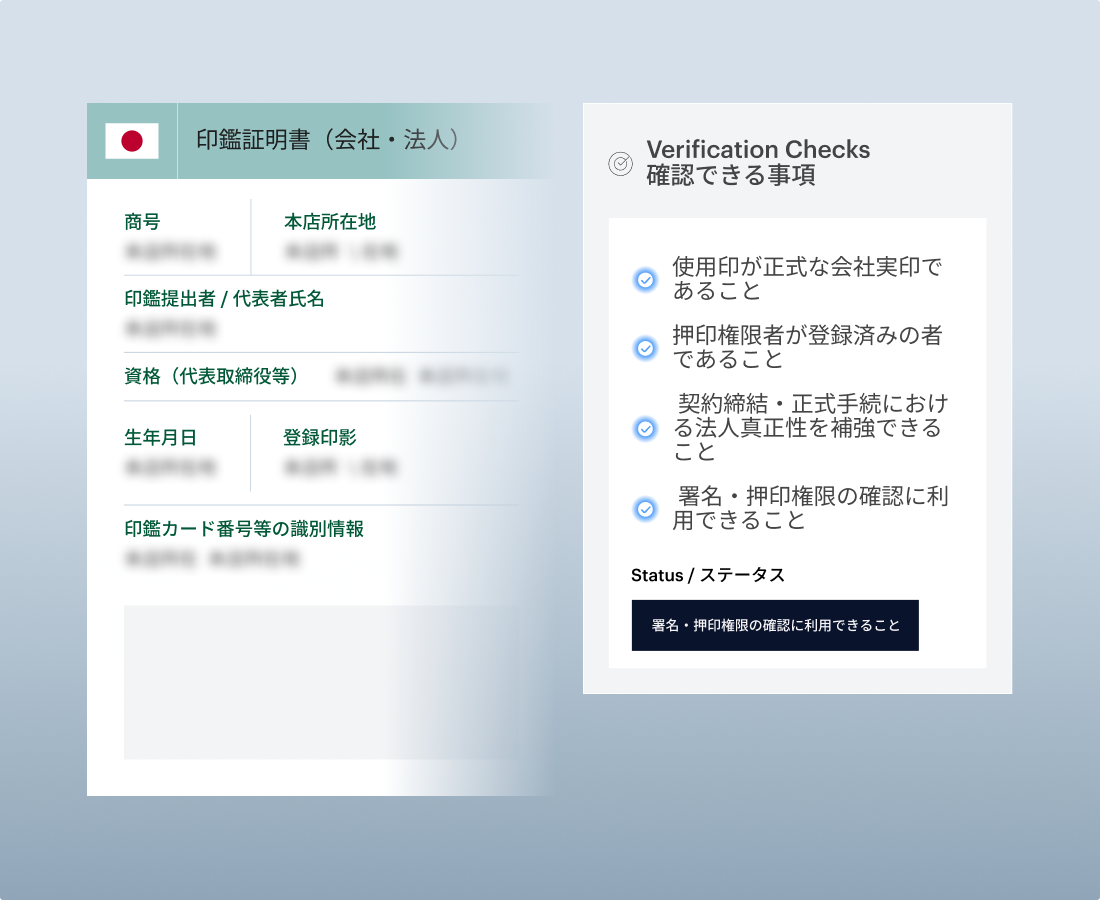Click the 資格（代表取締役等） label
This screenshot has height=900, width=1100.
click(211, 376)
